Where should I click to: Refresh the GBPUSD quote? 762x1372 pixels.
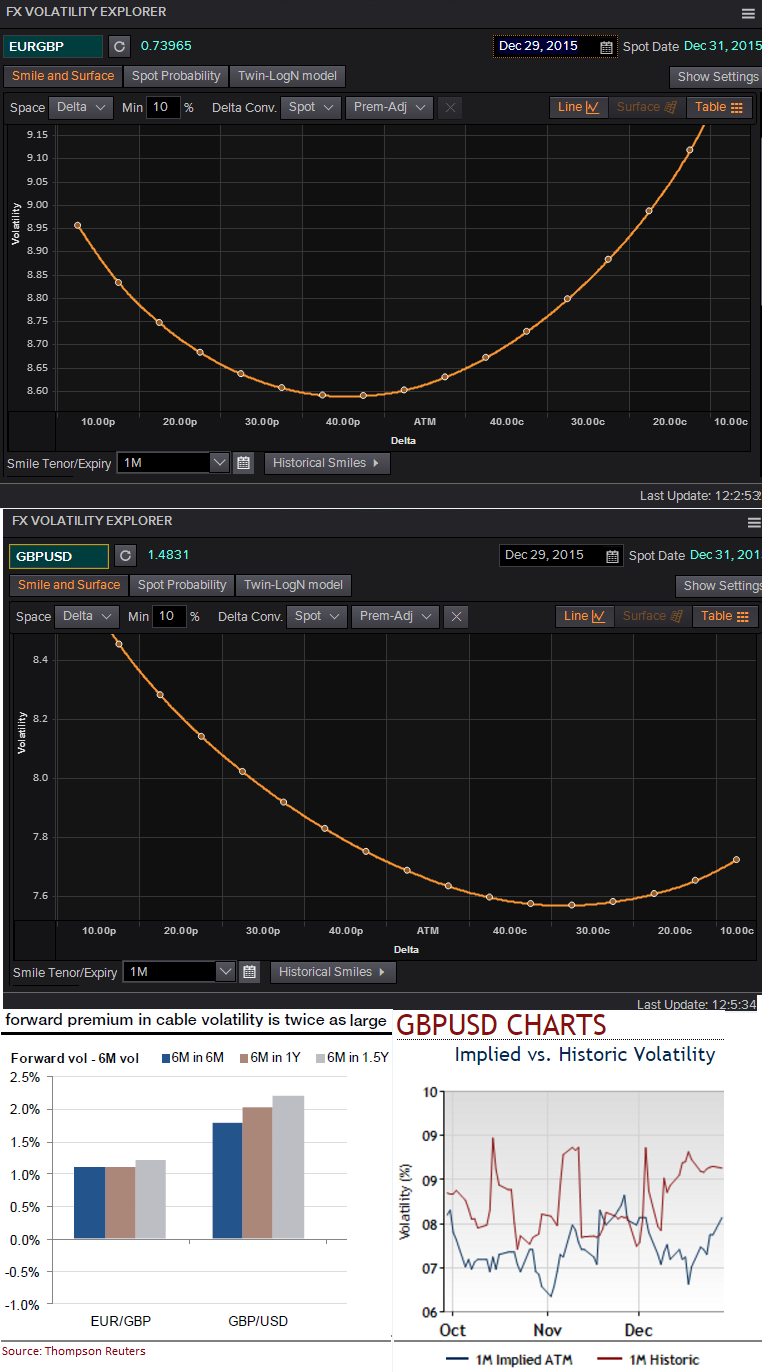(125, 555)
